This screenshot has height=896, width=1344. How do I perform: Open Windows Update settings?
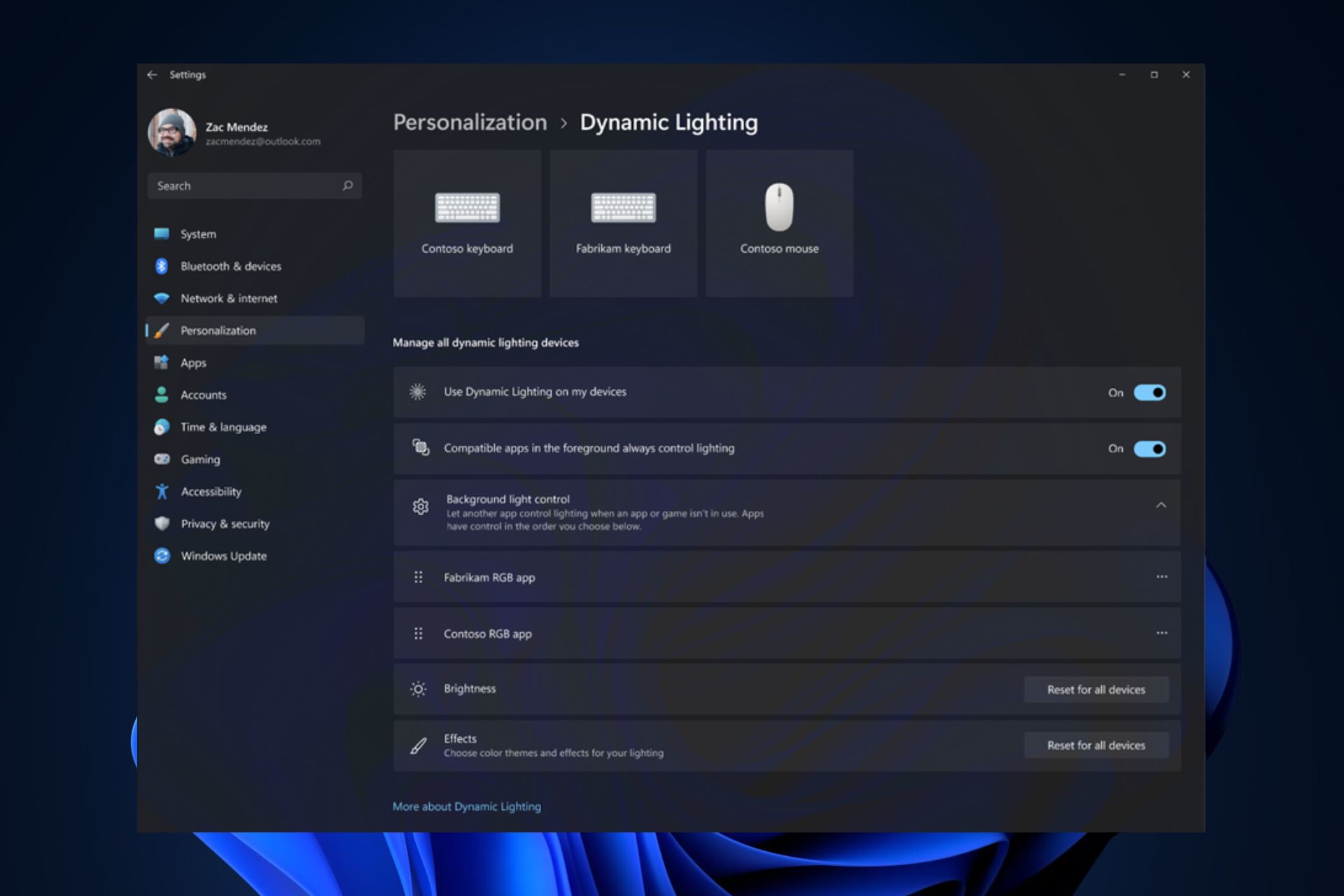click(255, 556)
